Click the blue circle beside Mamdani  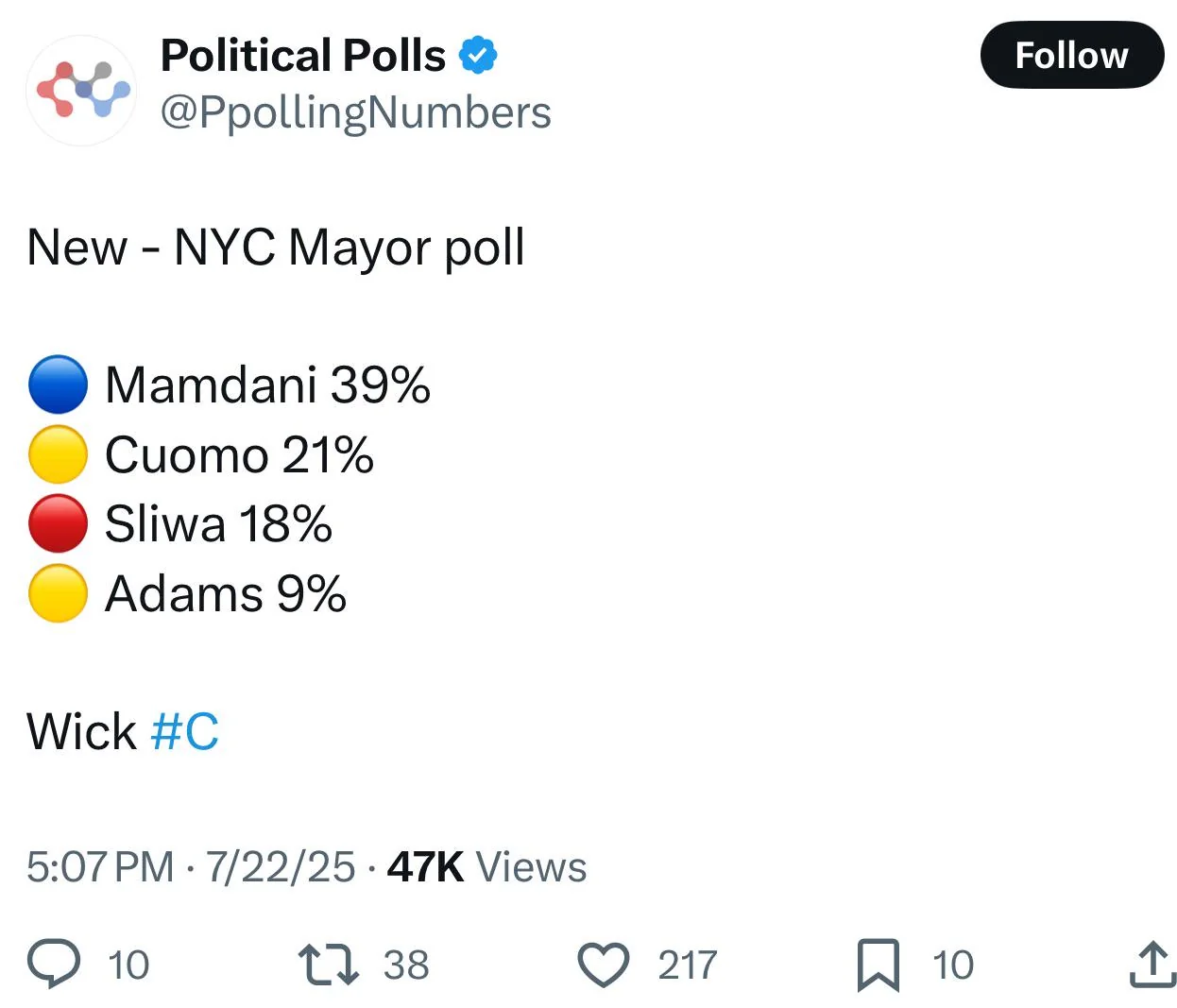pos(59,384)
